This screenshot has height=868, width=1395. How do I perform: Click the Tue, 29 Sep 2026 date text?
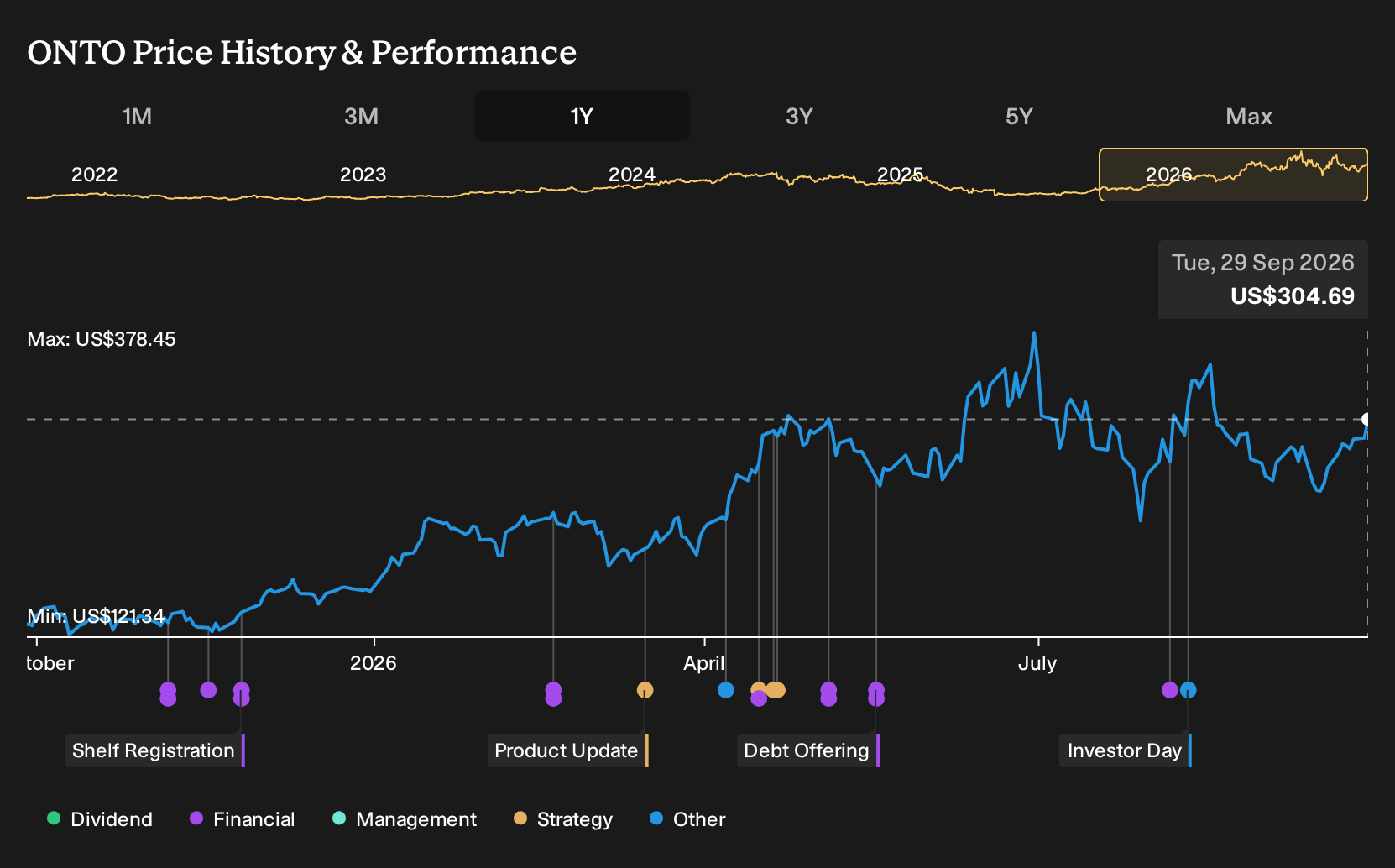click(x=1263, y=263)
